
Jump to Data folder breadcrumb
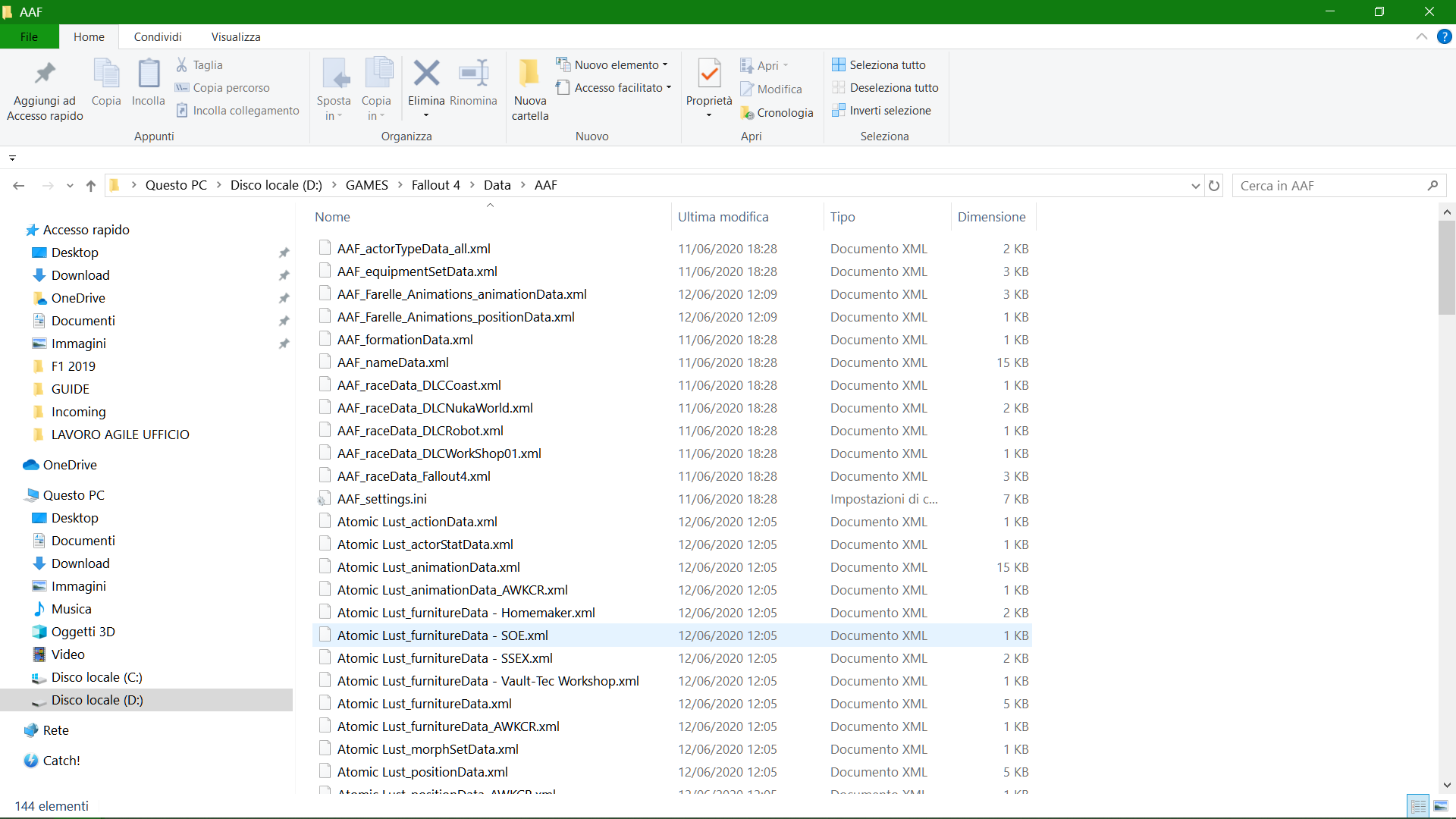point(497,186)
